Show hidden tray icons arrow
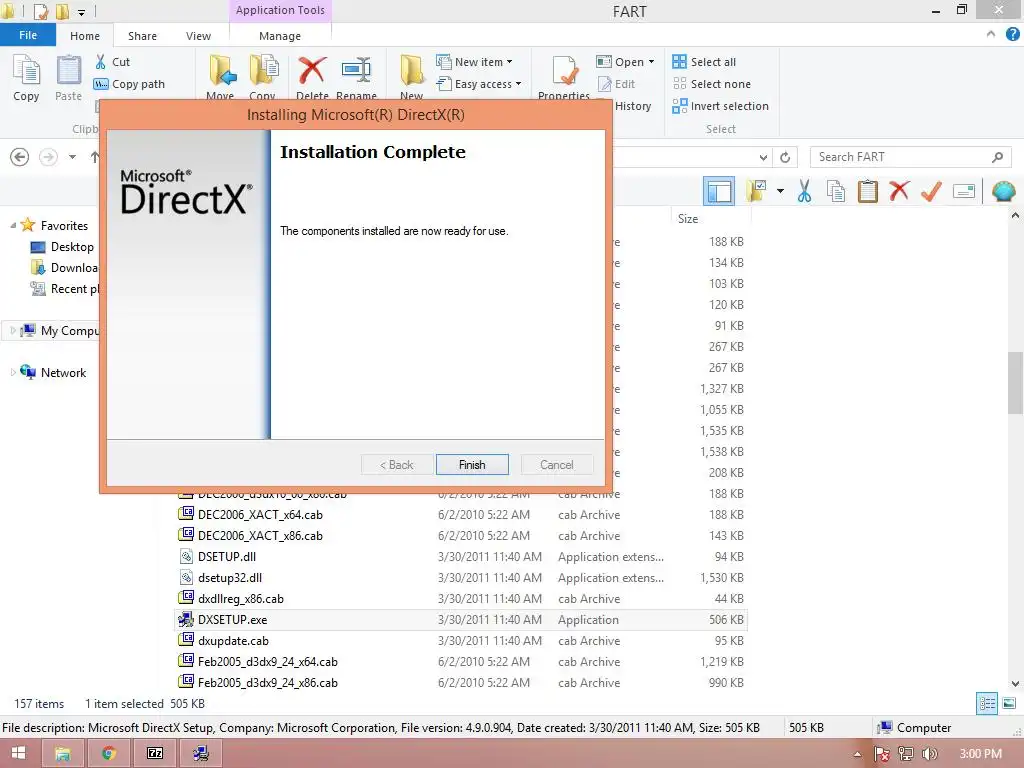This screenshot has height=768, width=1024. coord(857,754)
